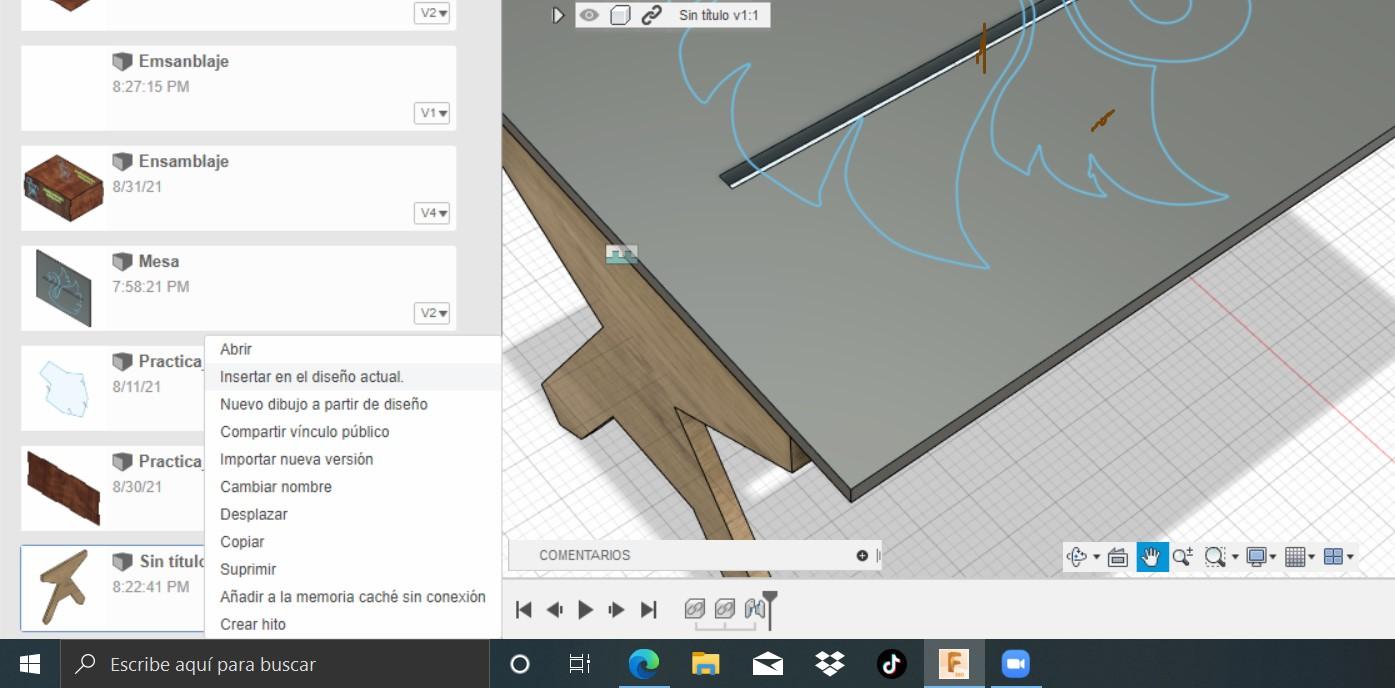Open the Grid and Snaps dropdown arrow
The image size is (1395, 688).
pos(1312,557)
